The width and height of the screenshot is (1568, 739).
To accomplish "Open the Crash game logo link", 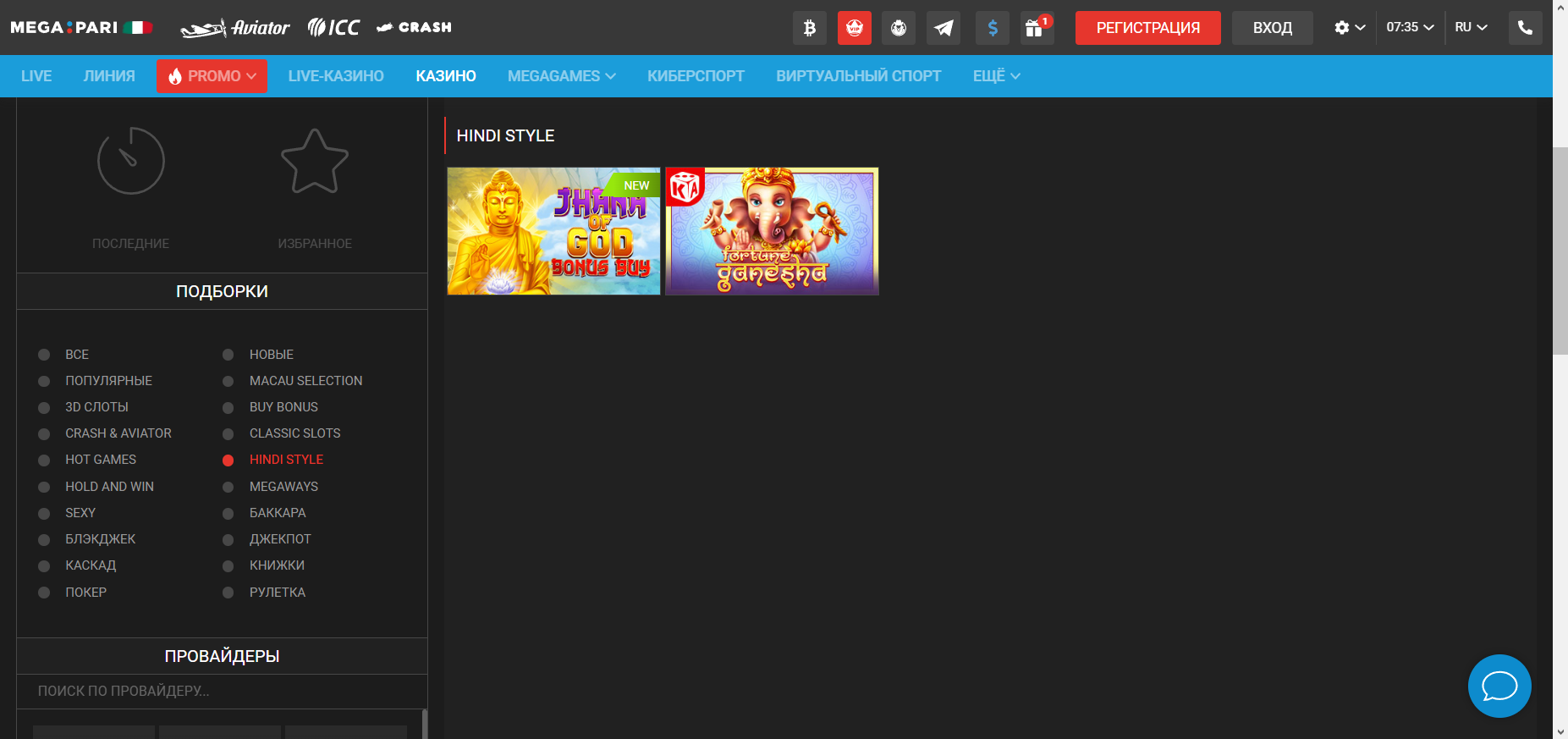I will coord(414,27).
